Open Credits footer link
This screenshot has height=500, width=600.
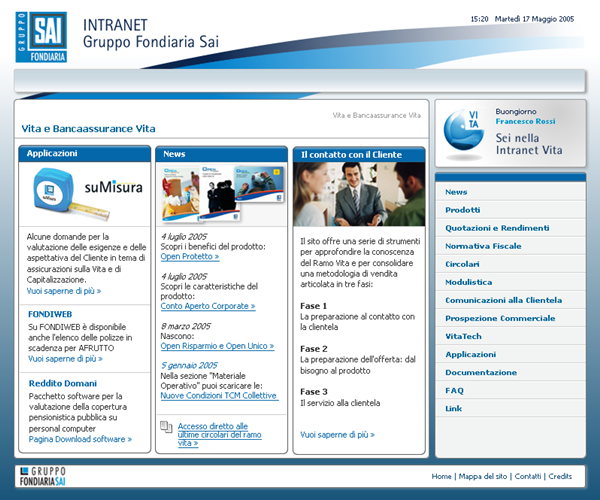560,476
